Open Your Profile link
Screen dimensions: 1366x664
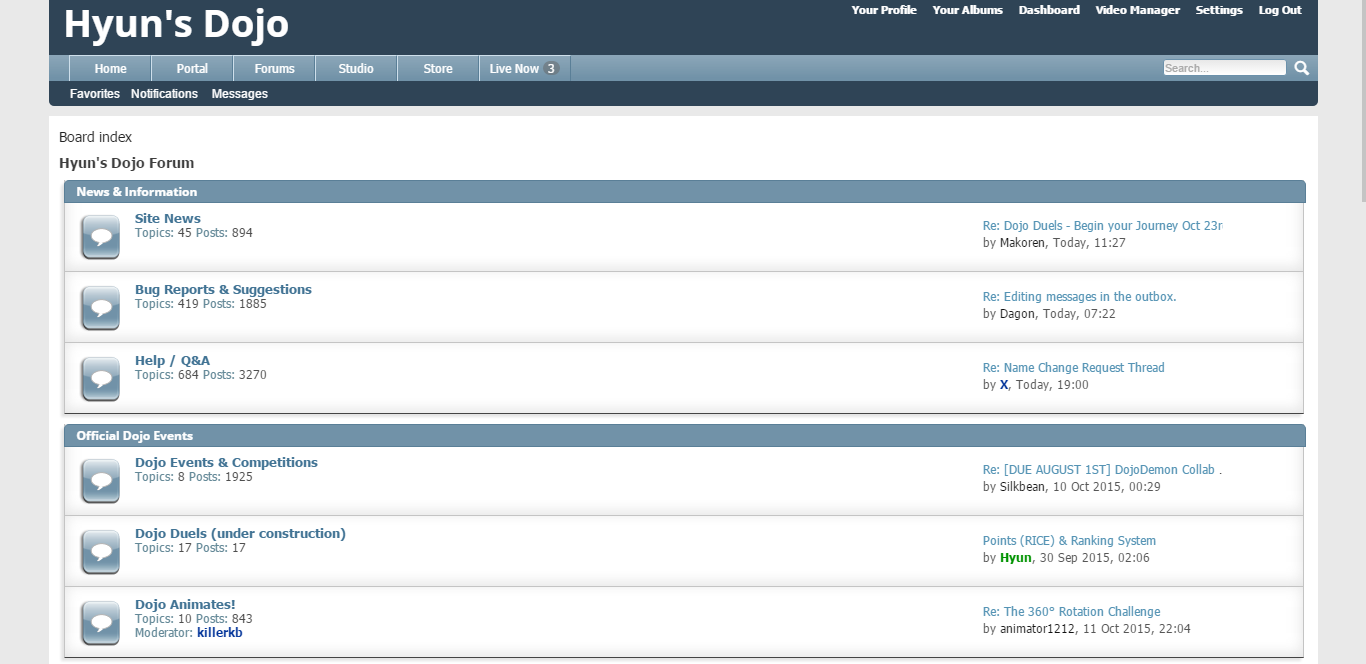click(884, 10)
